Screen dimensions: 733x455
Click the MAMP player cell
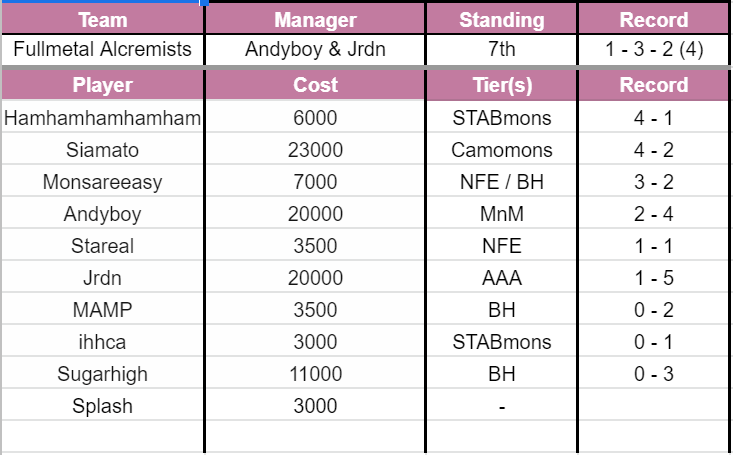102,310
